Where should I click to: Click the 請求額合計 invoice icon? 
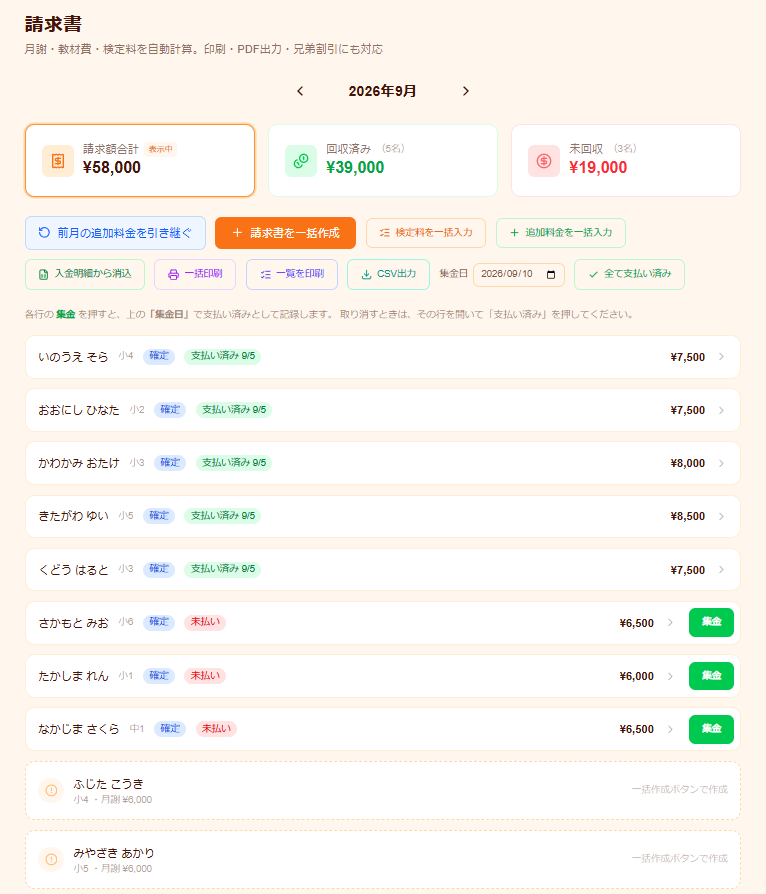click(58, 161)
